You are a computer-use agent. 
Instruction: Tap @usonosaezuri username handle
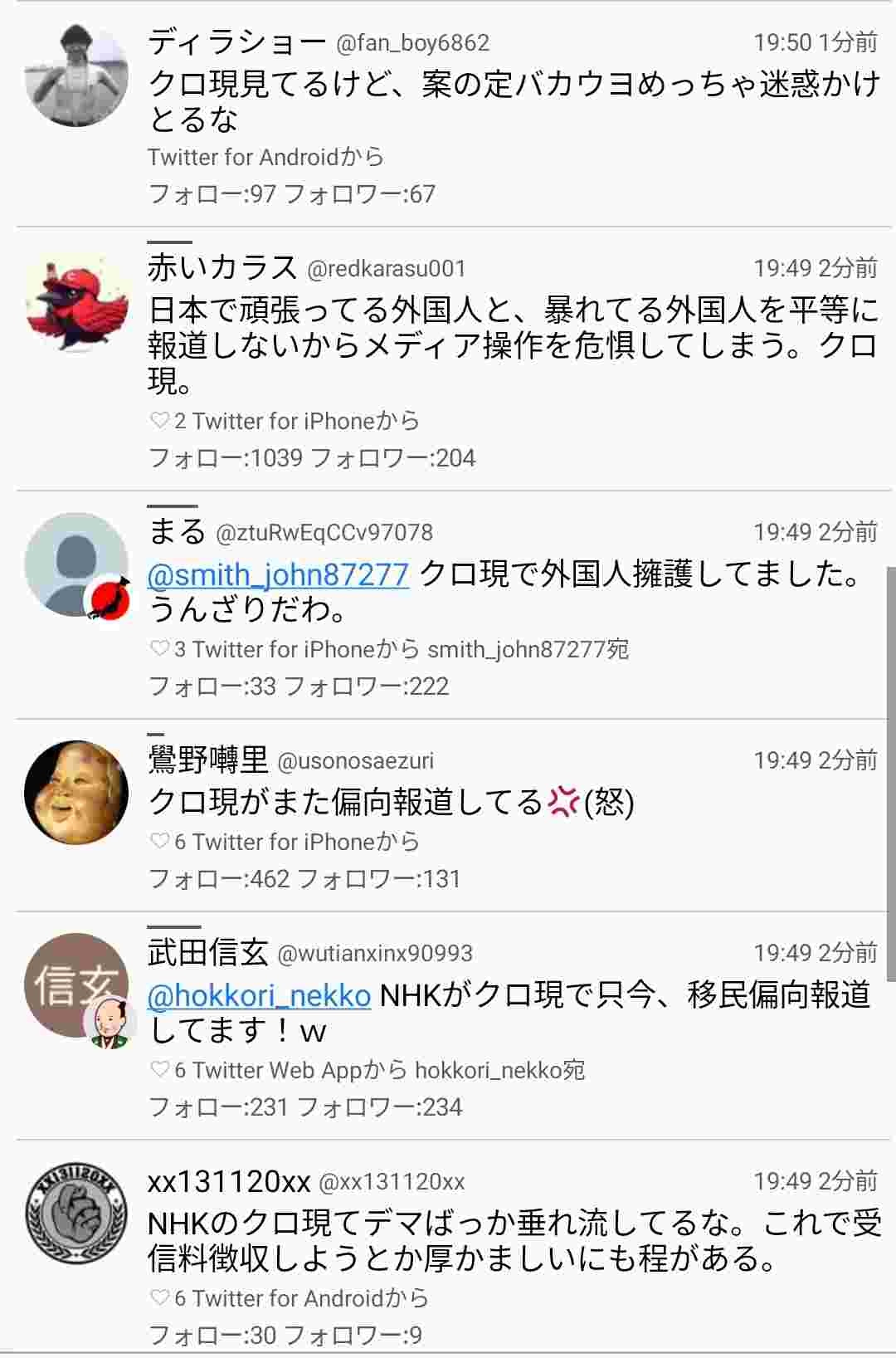coord(355,761)
